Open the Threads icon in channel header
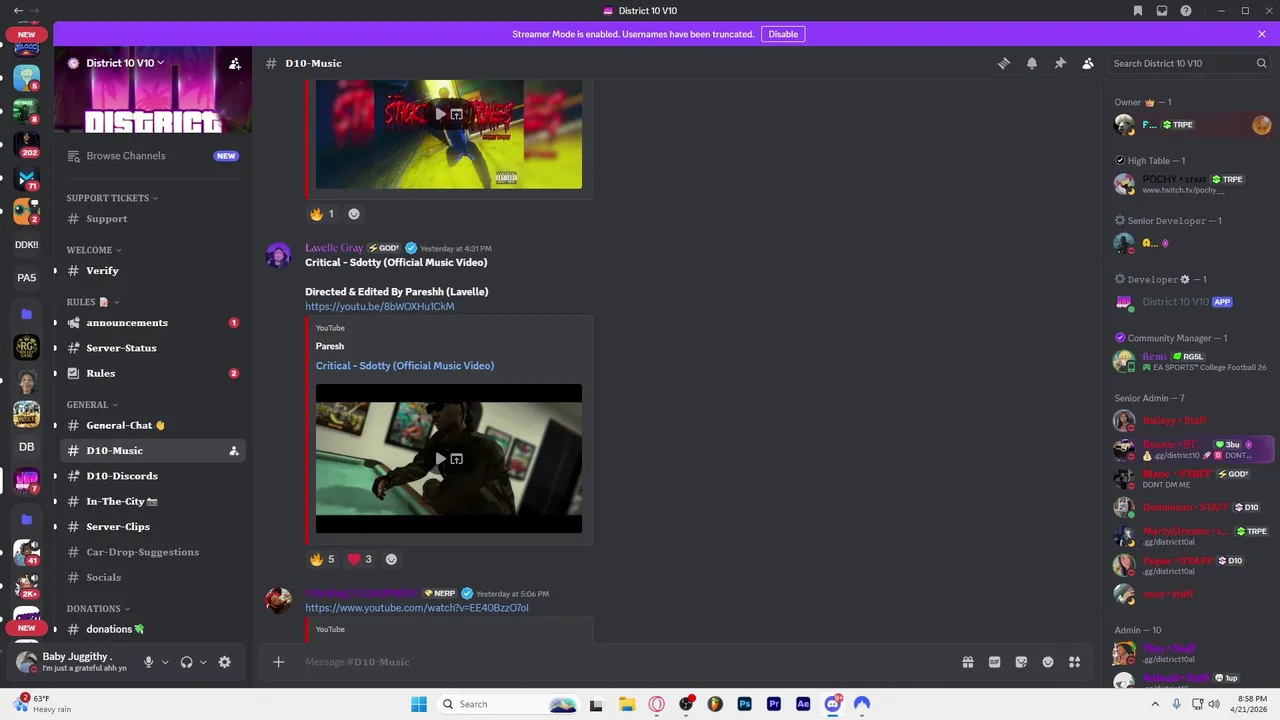The height and width of the screenshot is (720, 1280). pos(1004,63)
